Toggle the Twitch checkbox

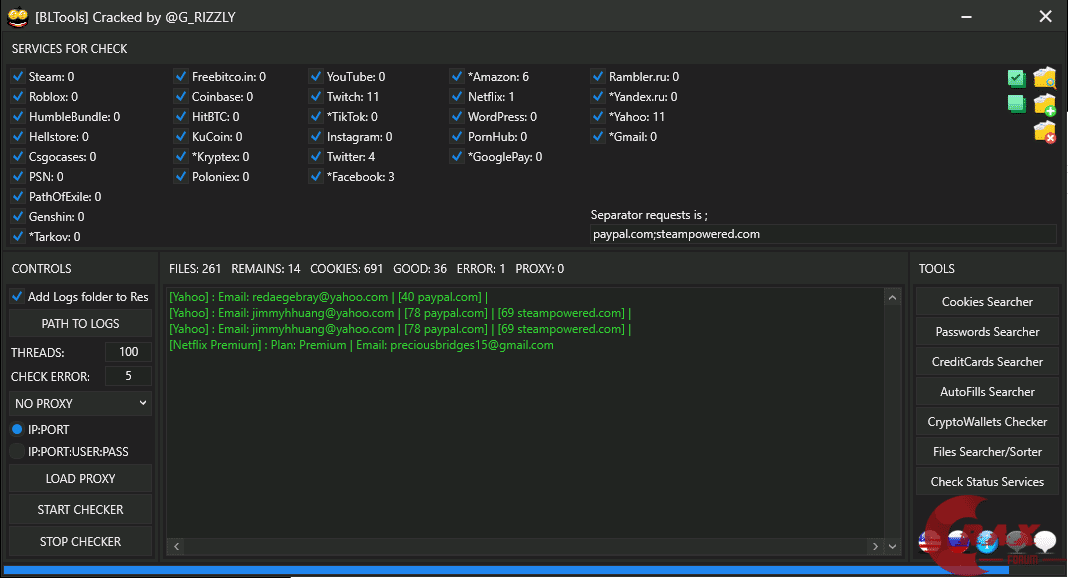[316, 96]
